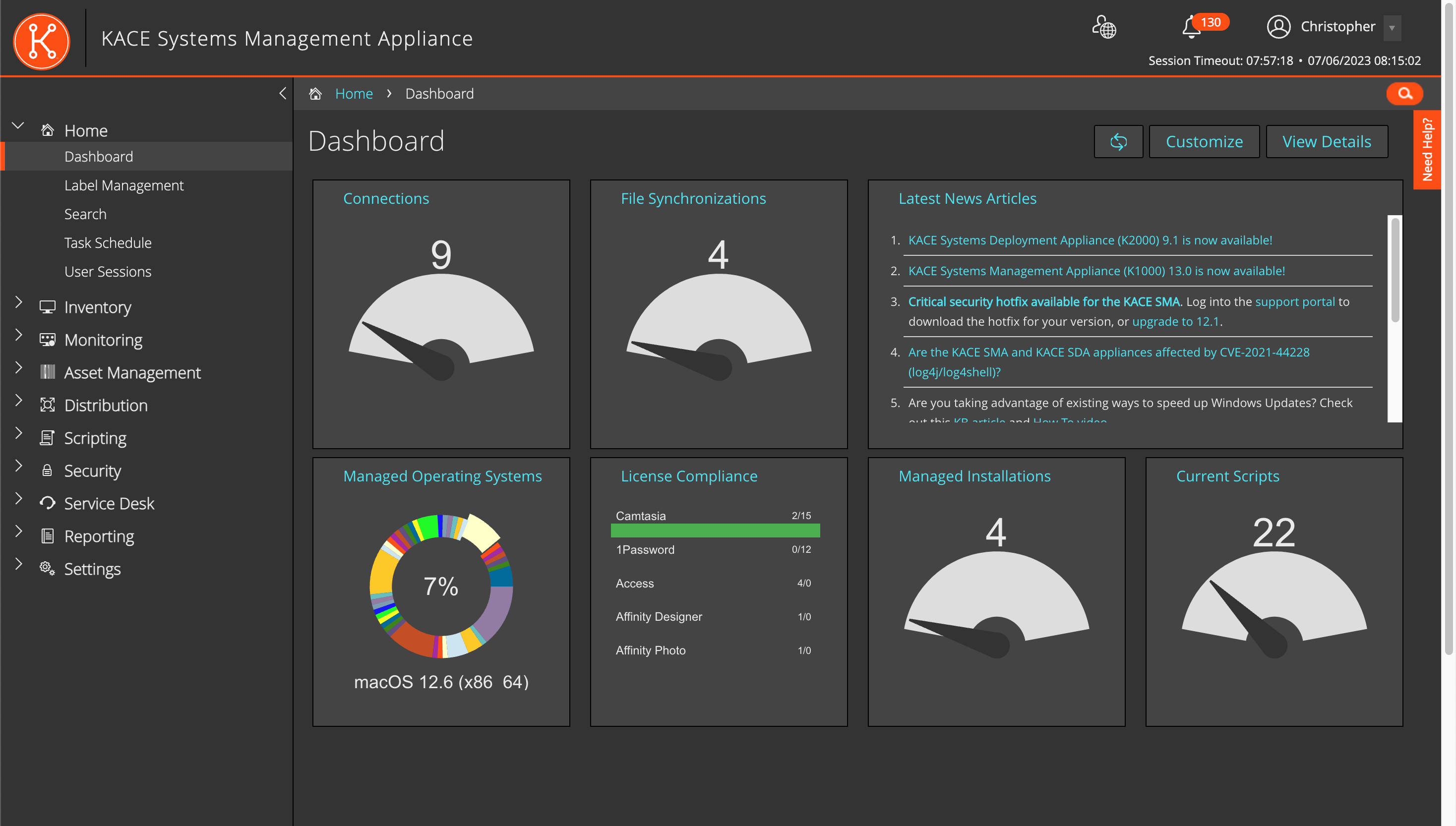Click the Christopher user avatar icon

[x=1279, y=27]
